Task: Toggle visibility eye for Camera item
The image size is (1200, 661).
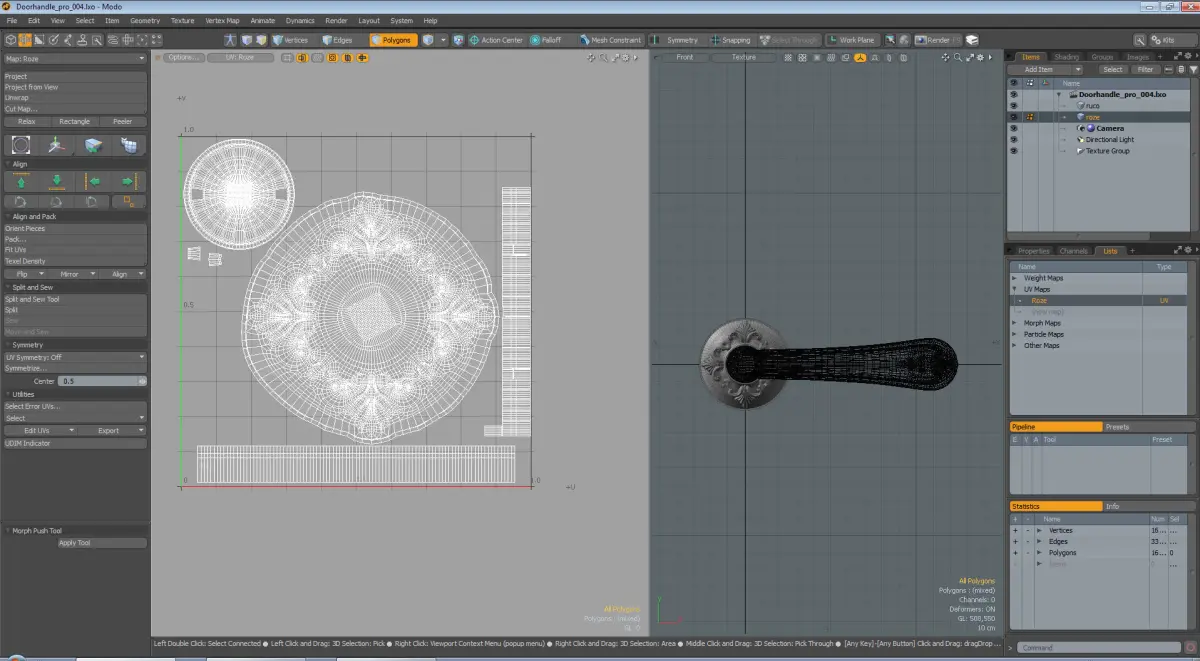Action: [x=1013, y=128]
